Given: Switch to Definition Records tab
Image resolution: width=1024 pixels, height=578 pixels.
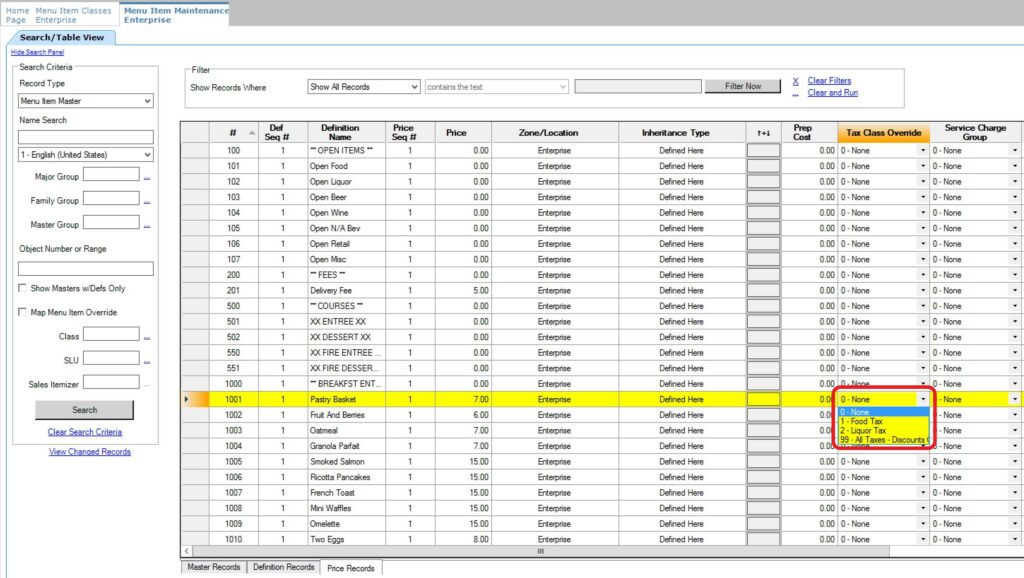Looking at the screenshot, I should pyautogui.click(x=283, y=567).
